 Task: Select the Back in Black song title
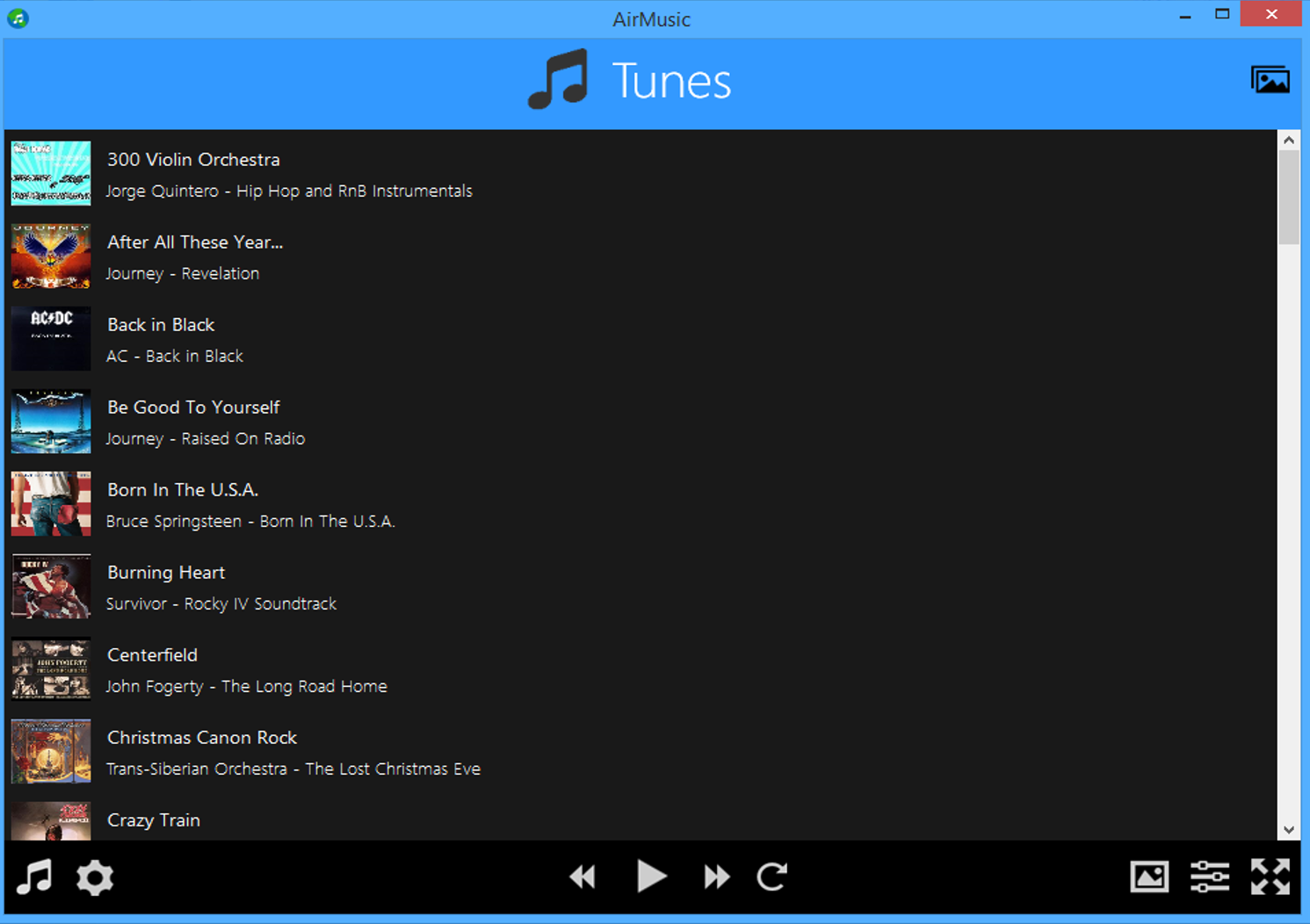point(161,325)
